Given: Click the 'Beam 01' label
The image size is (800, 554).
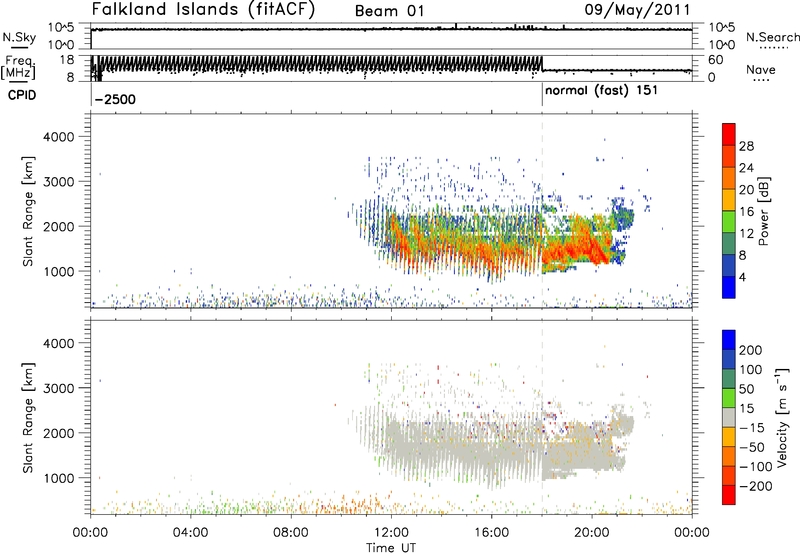Looking at the screenshot, I should coord(389,11).
